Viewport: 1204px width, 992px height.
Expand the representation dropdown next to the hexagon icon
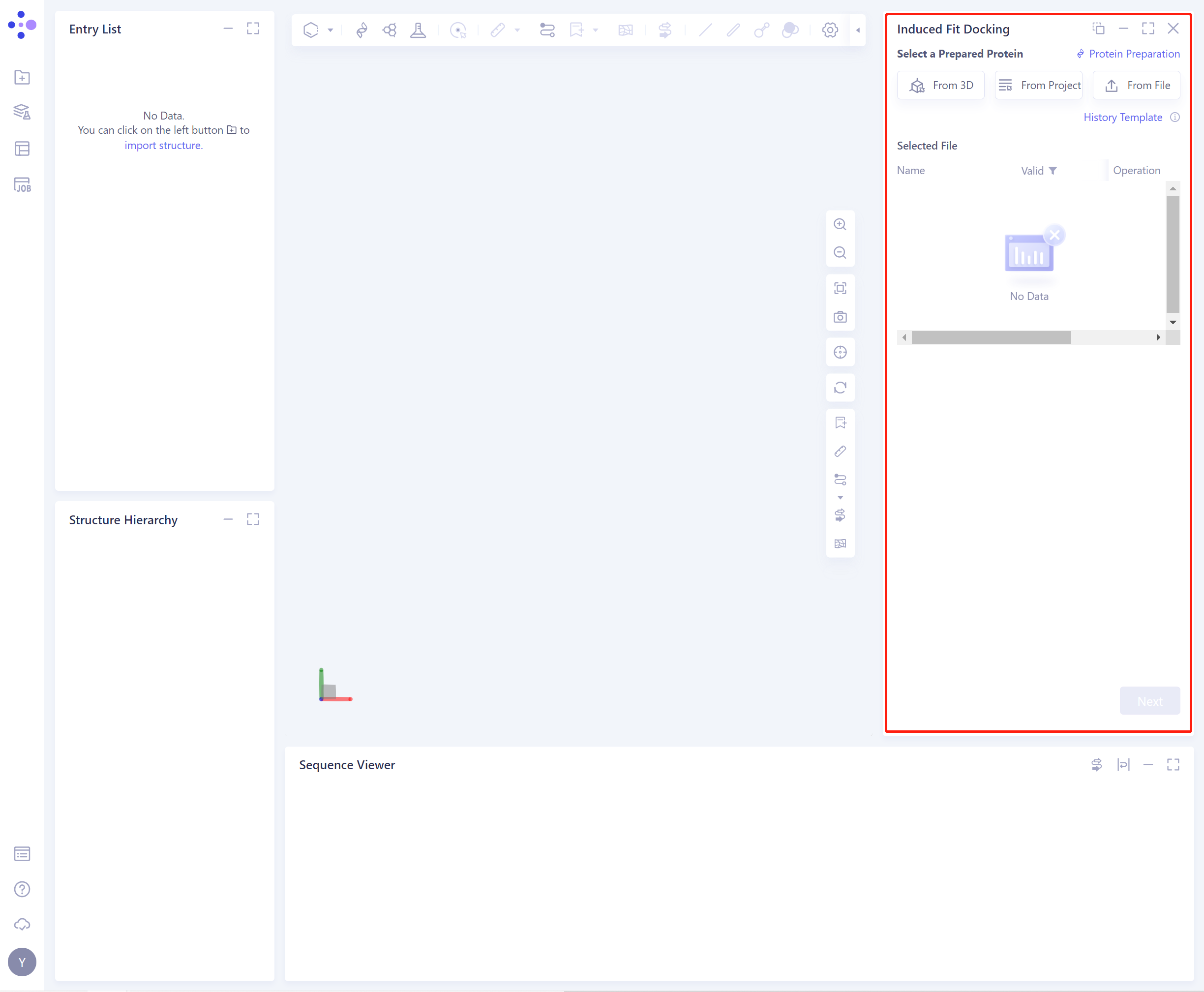(x=330, y=30)
